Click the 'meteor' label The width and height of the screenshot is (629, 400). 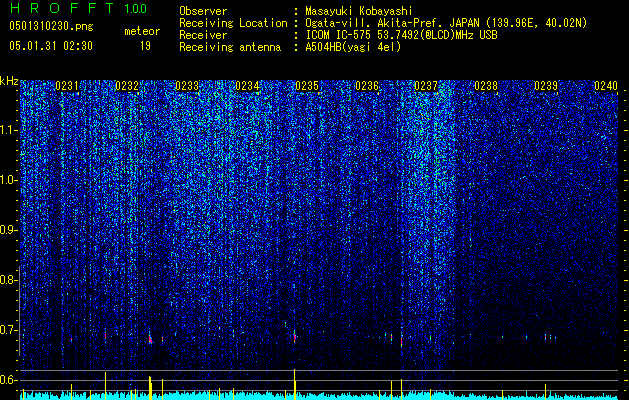click(x=142, y=31)
